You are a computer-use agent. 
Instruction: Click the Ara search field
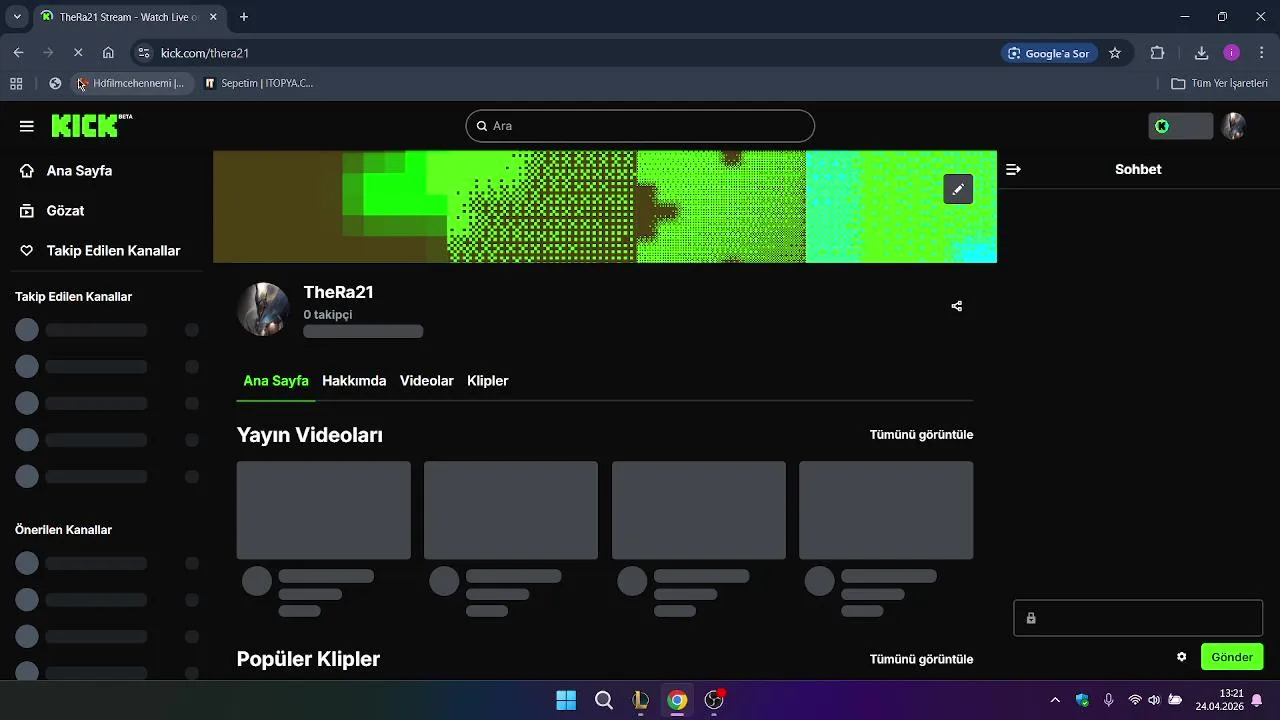[640, 126]
